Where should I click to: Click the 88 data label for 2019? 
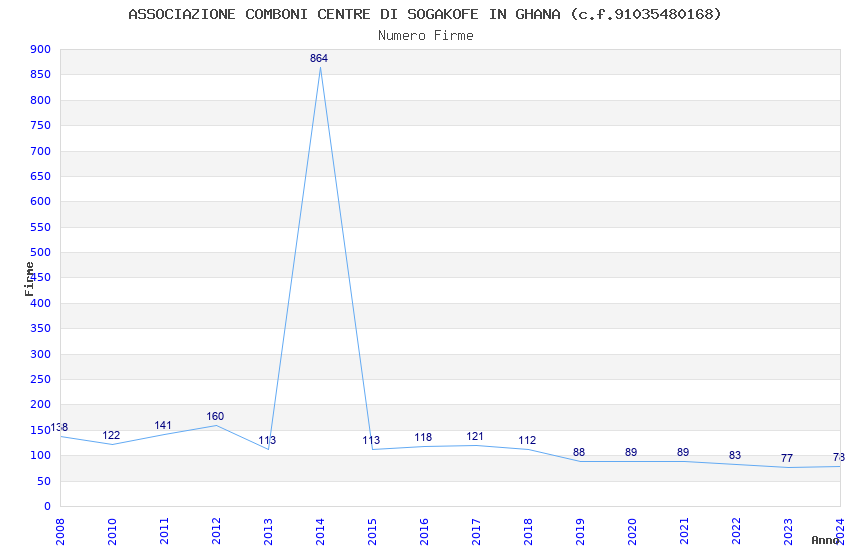[579, 452]
